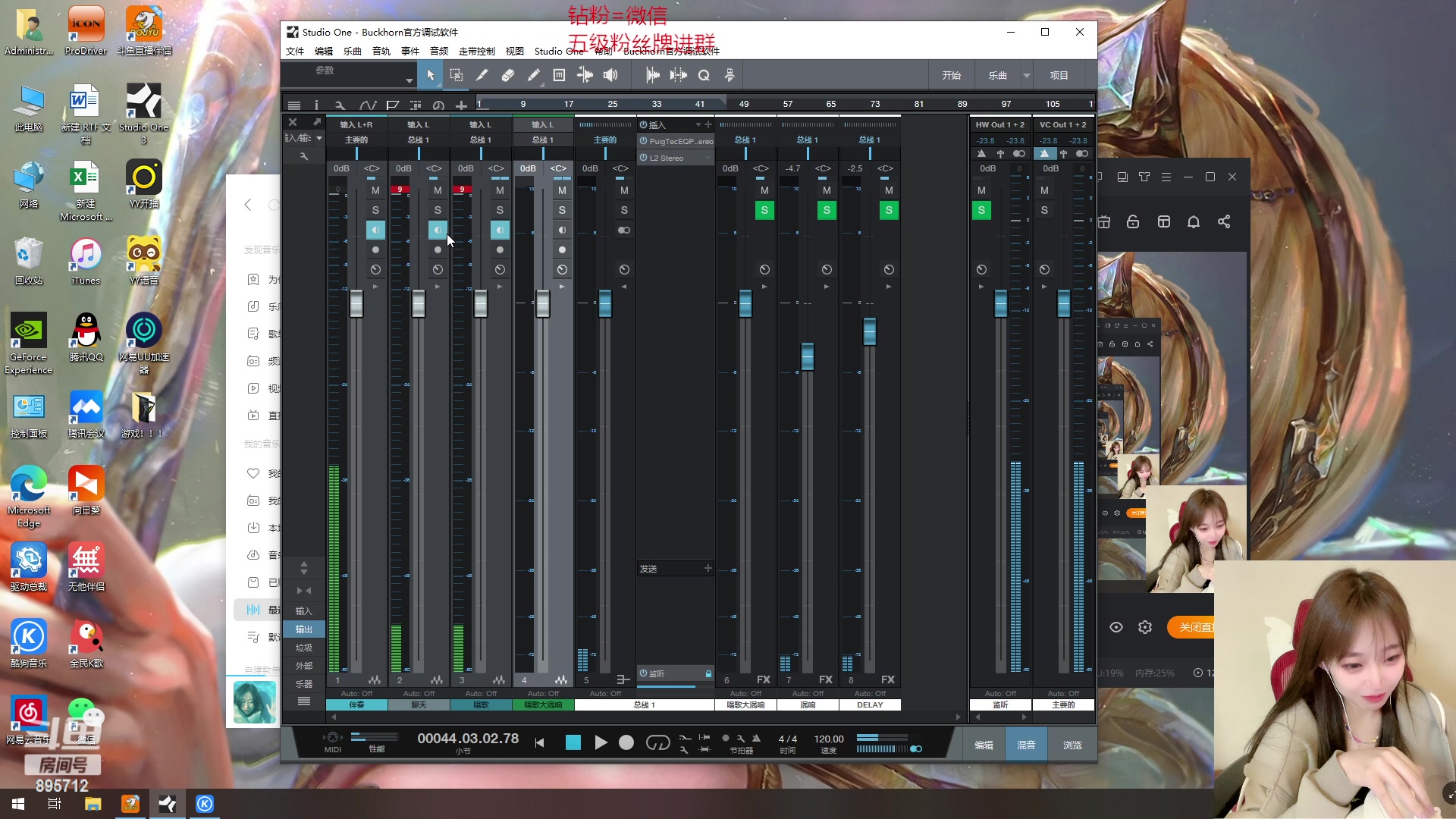Expand channel 1 with the arrow below its dial
This screenshot has height=819, width=1456.
[x=375, y=287]
